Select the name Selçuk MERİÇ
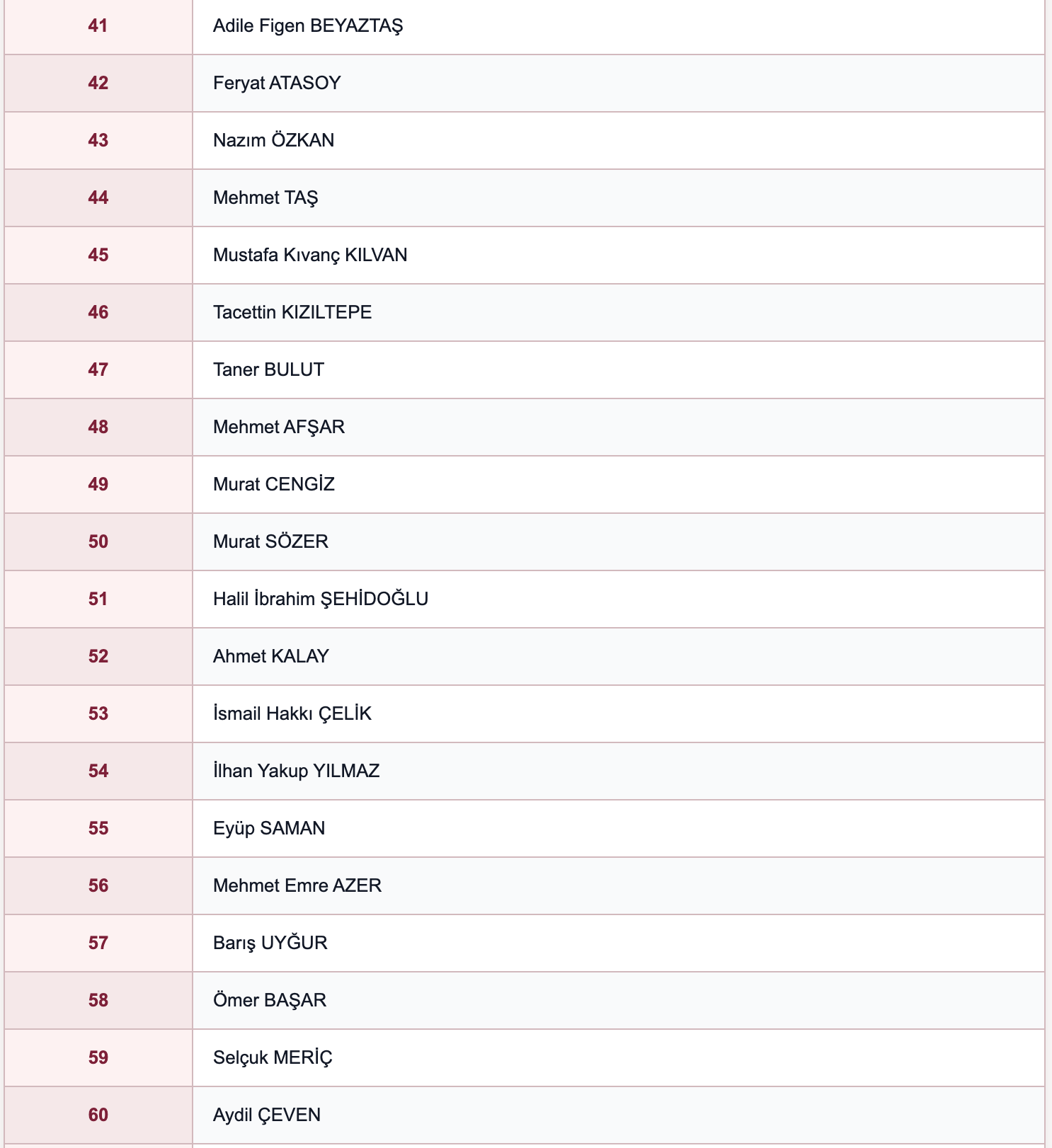 point(273,1057)
